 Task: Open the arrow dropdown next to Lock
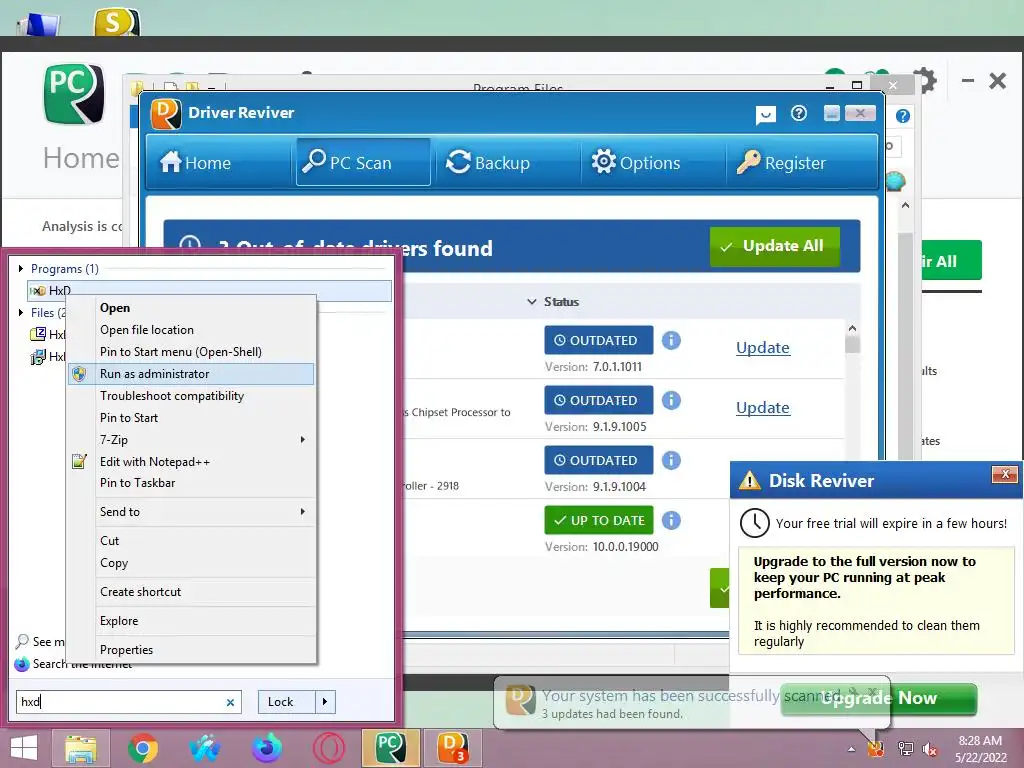[325, 702]
